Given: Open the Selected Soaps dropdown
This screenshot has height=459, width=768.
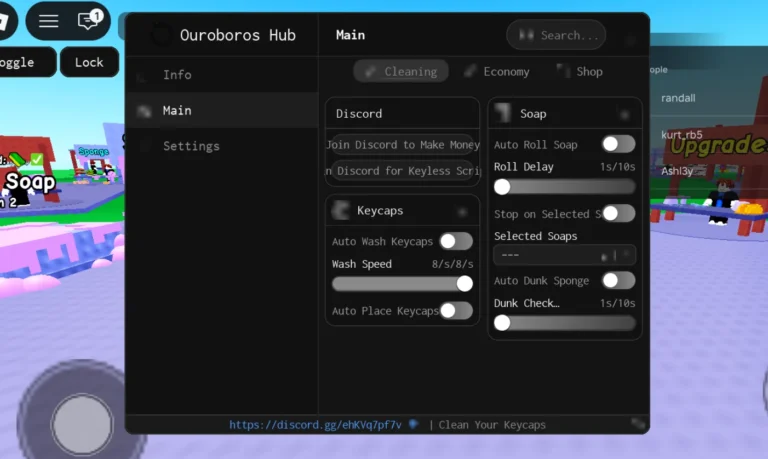Looking at the screenshot, I should tap(565, 255).
